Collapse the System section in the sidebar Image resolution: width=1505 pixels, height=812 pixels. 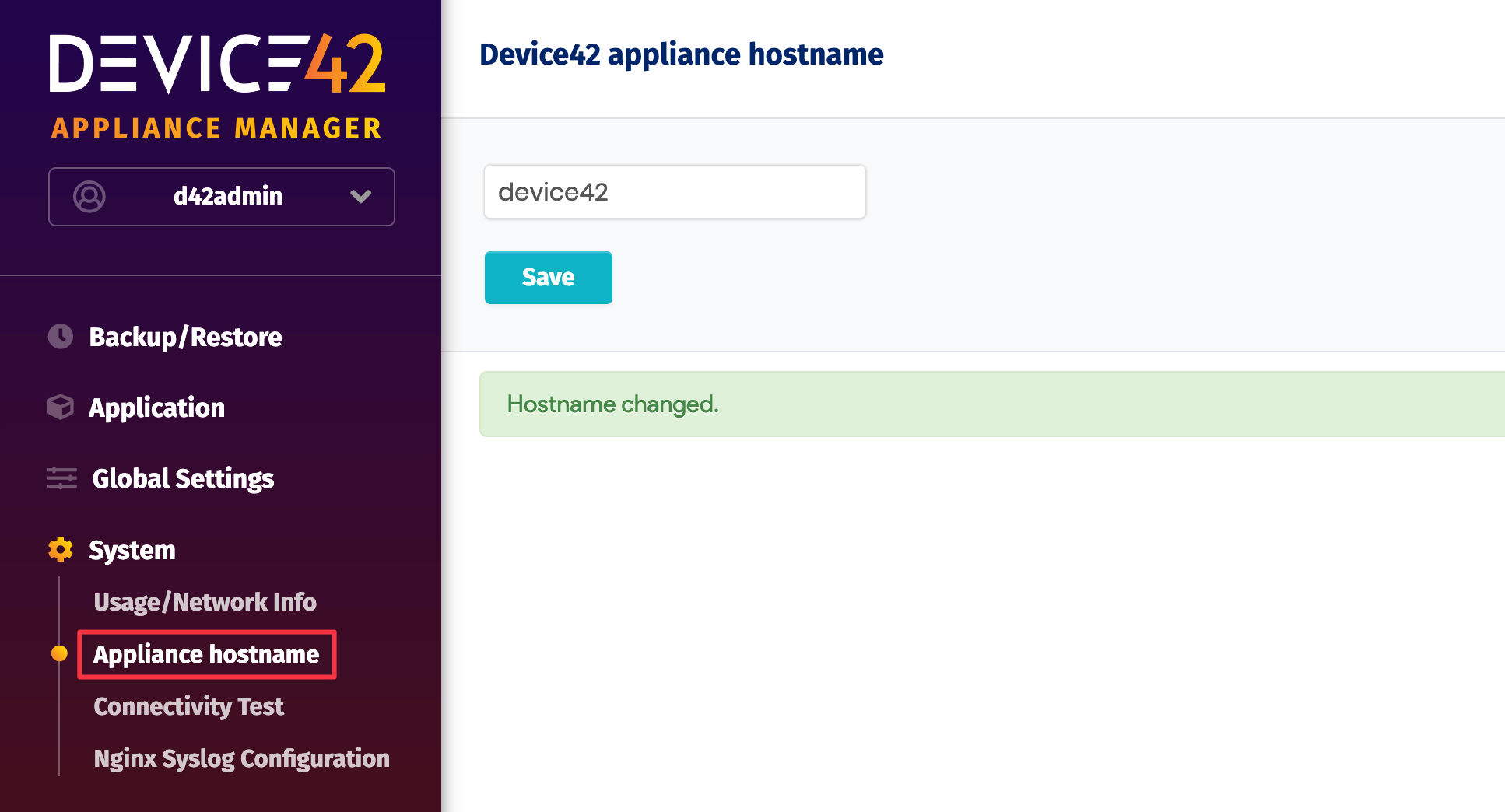coord(132,550)
